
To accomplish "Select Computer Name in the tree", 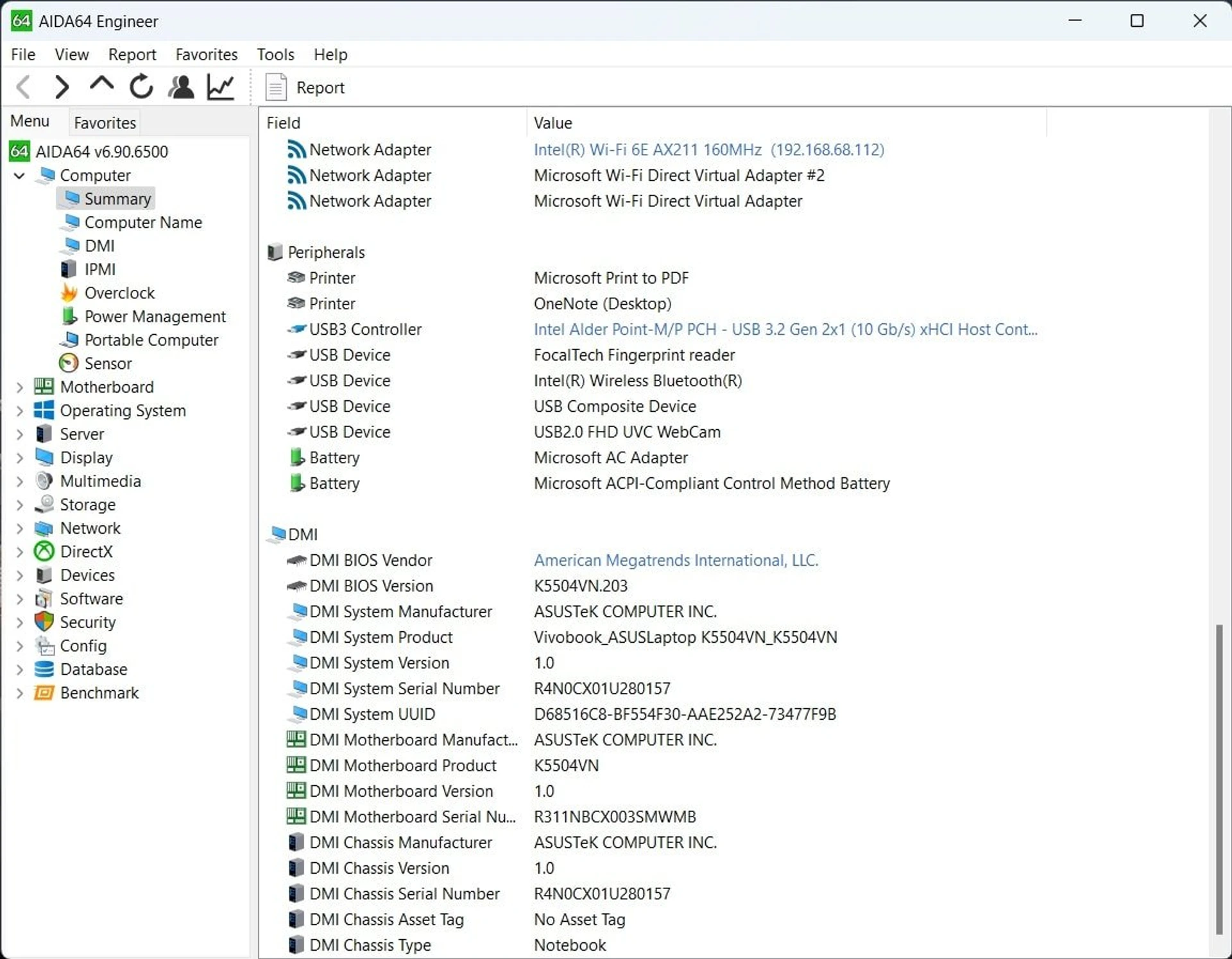I will 132,223.
